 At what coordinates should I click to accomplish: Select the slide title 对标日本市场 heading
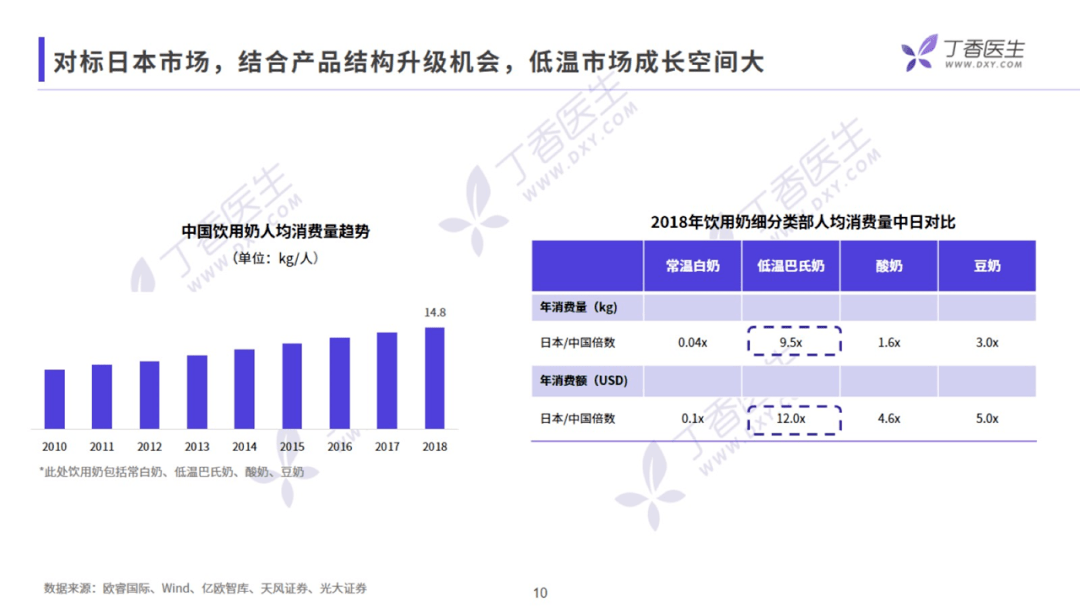click(x=408, y=62)
